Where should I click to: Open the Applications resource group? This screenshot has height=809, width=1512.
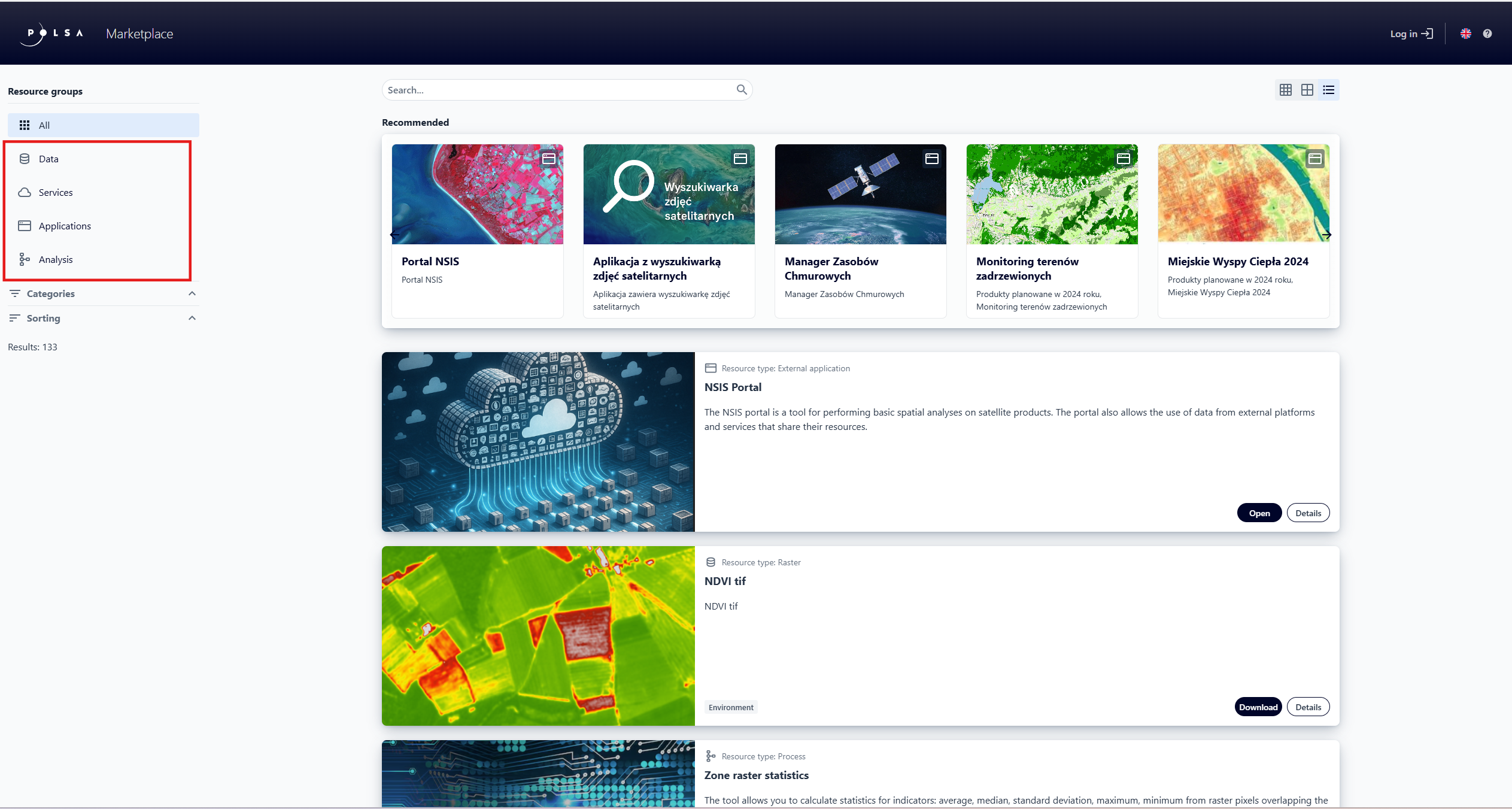click(65, 226)
